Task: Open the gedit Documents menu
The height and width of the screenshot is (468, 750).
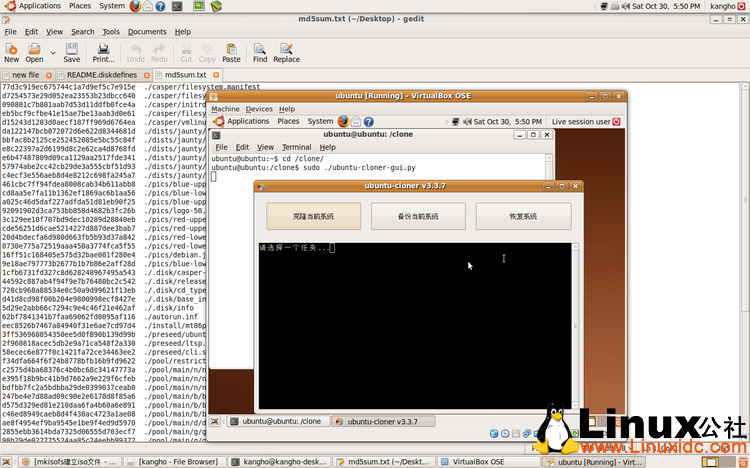Action: pyautogui.click(x=147, y=32)
